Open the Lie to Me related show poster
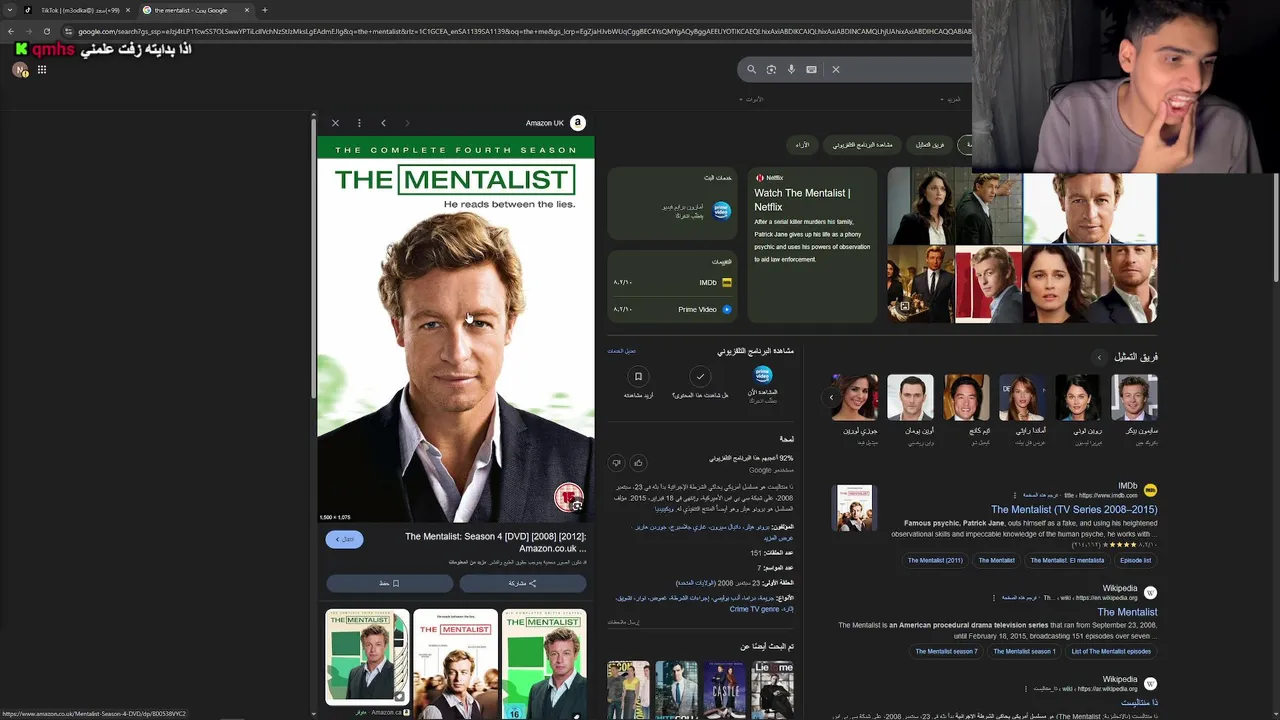 (x=773, y=689)
